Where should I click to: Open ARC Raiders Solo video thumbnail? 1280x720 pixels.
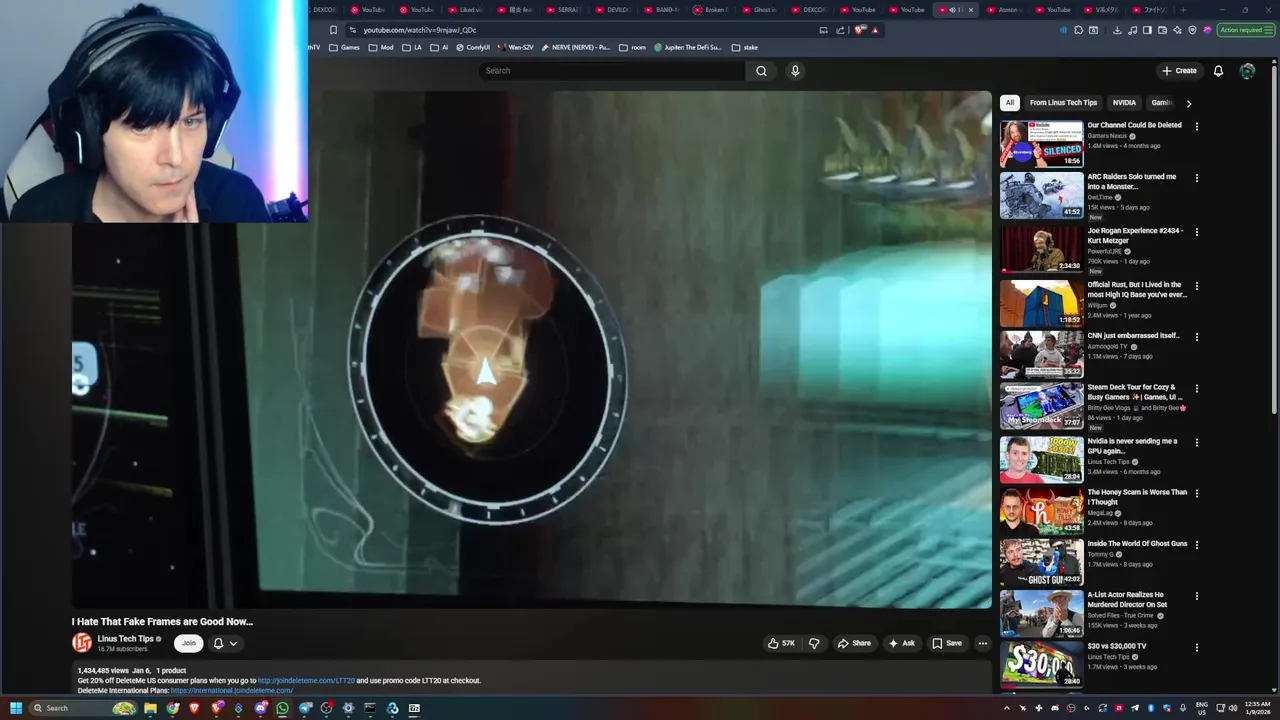(1041, 195)
